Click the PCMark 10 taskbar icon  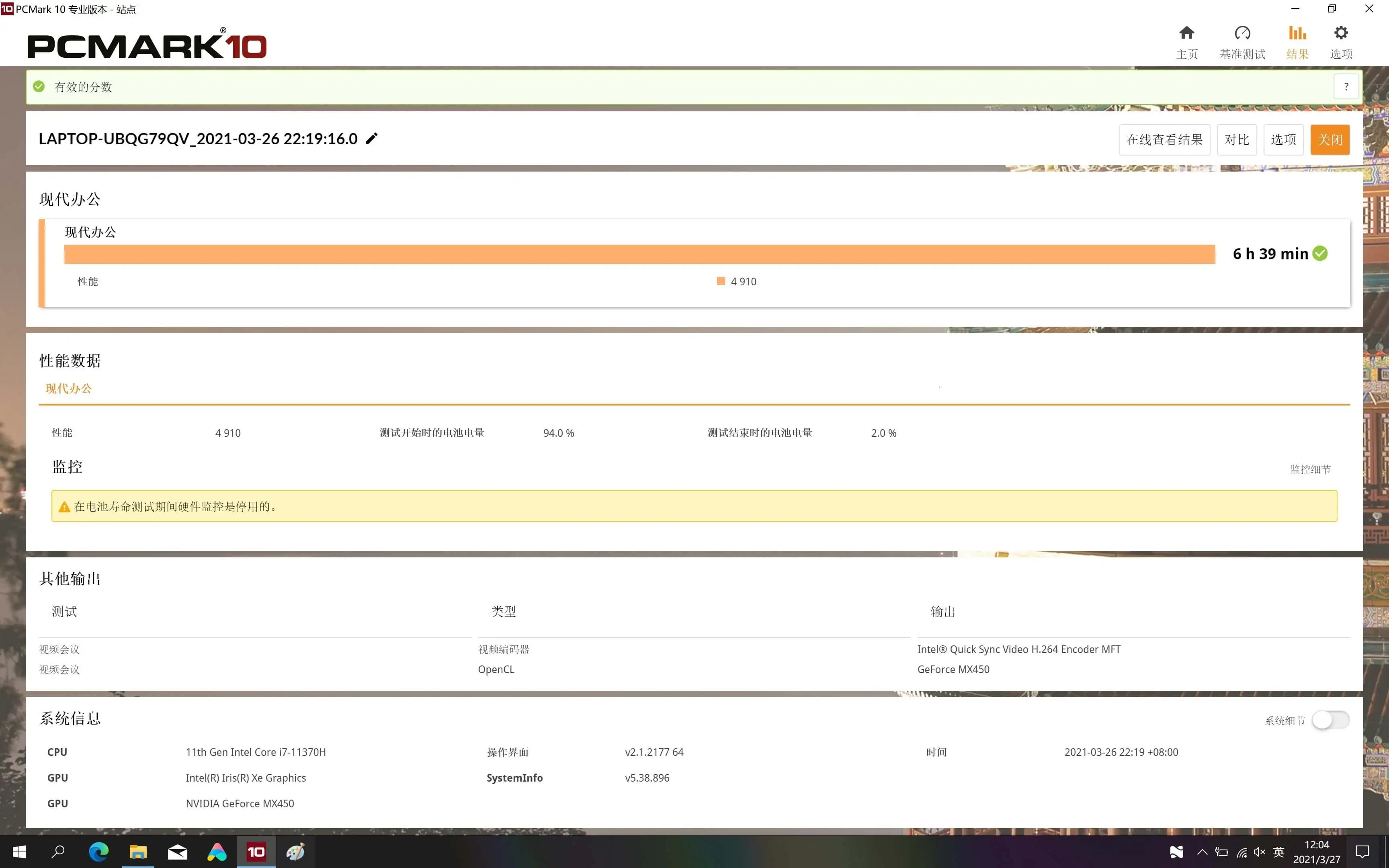point(256,852)
